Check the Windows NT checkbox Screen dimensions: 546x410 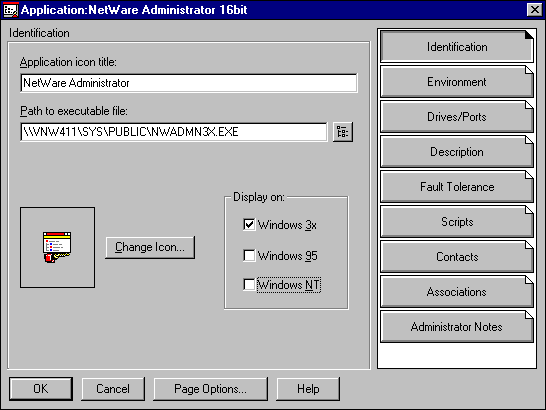[x=249, y=284]
